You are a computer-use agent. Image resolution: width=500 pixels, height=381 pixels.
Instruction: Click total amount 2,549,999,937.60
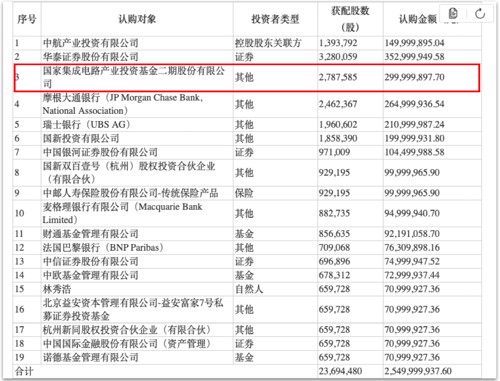pyautogui.click(x=418, y=371)
